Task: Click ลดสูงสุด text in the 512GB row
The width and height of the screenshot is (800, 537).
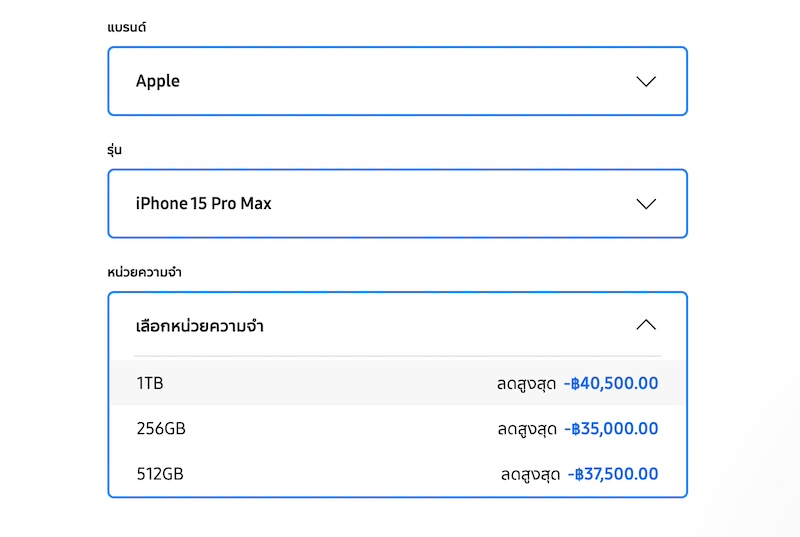Action: pos(529,474)
